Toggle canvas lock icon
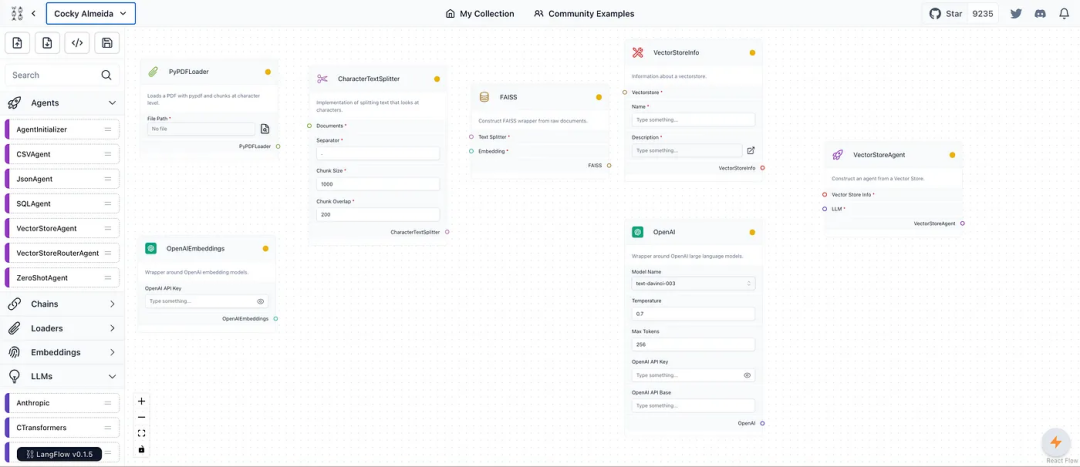Image resolution: width=1080 pixels, height=467 pixels. pyautogui.click(x=142, y=449)
